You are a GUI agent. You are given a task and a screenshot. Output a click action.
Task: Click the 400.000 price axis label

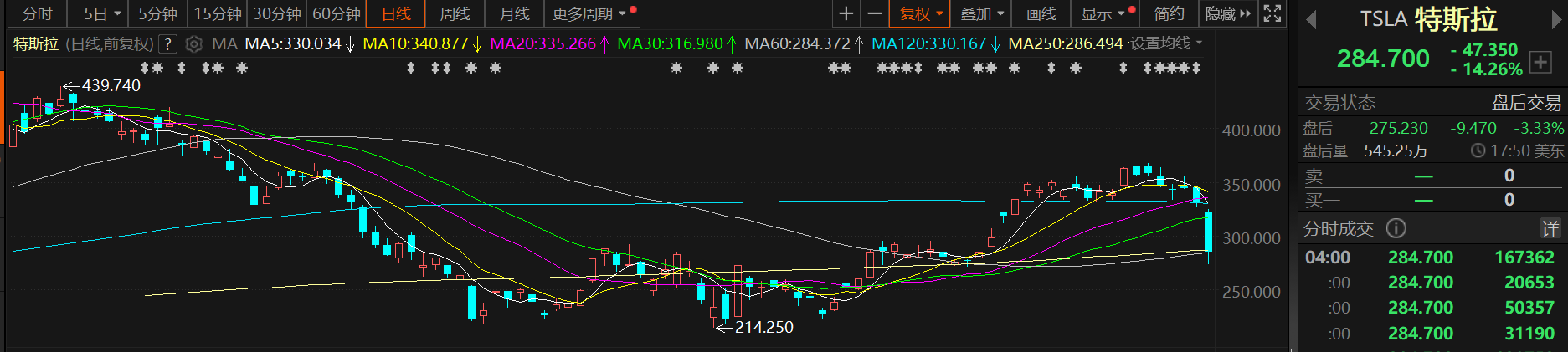tap(1252, 130)
